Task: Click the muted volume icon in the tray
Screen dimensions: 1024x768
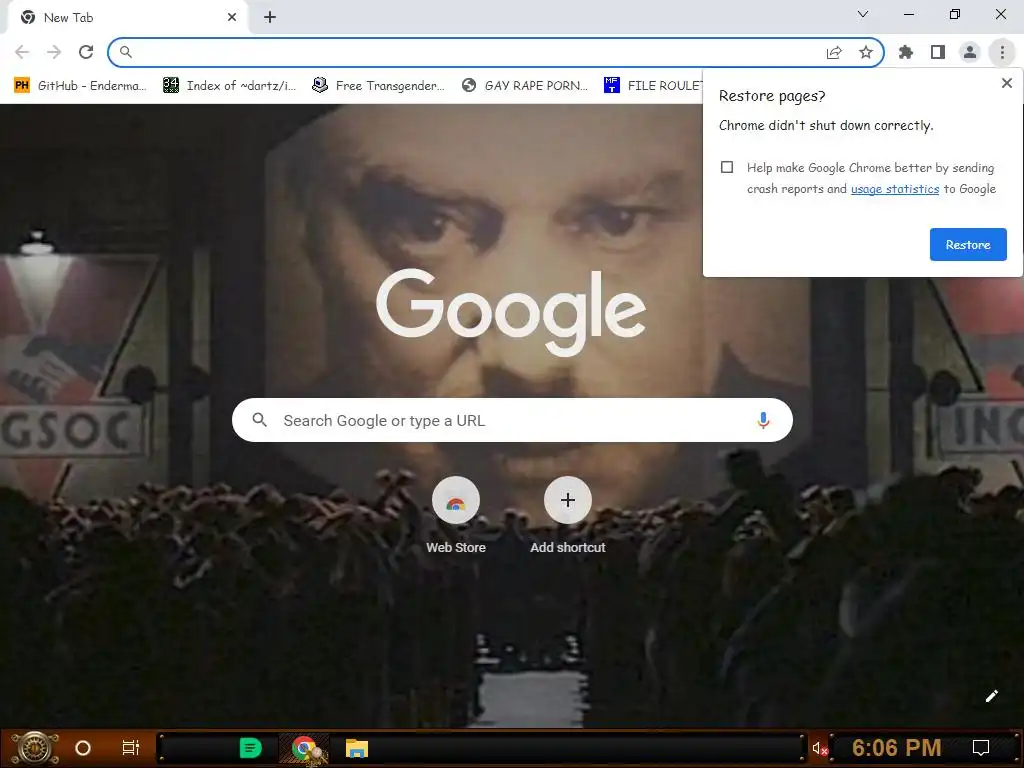Action: (820, 748)
